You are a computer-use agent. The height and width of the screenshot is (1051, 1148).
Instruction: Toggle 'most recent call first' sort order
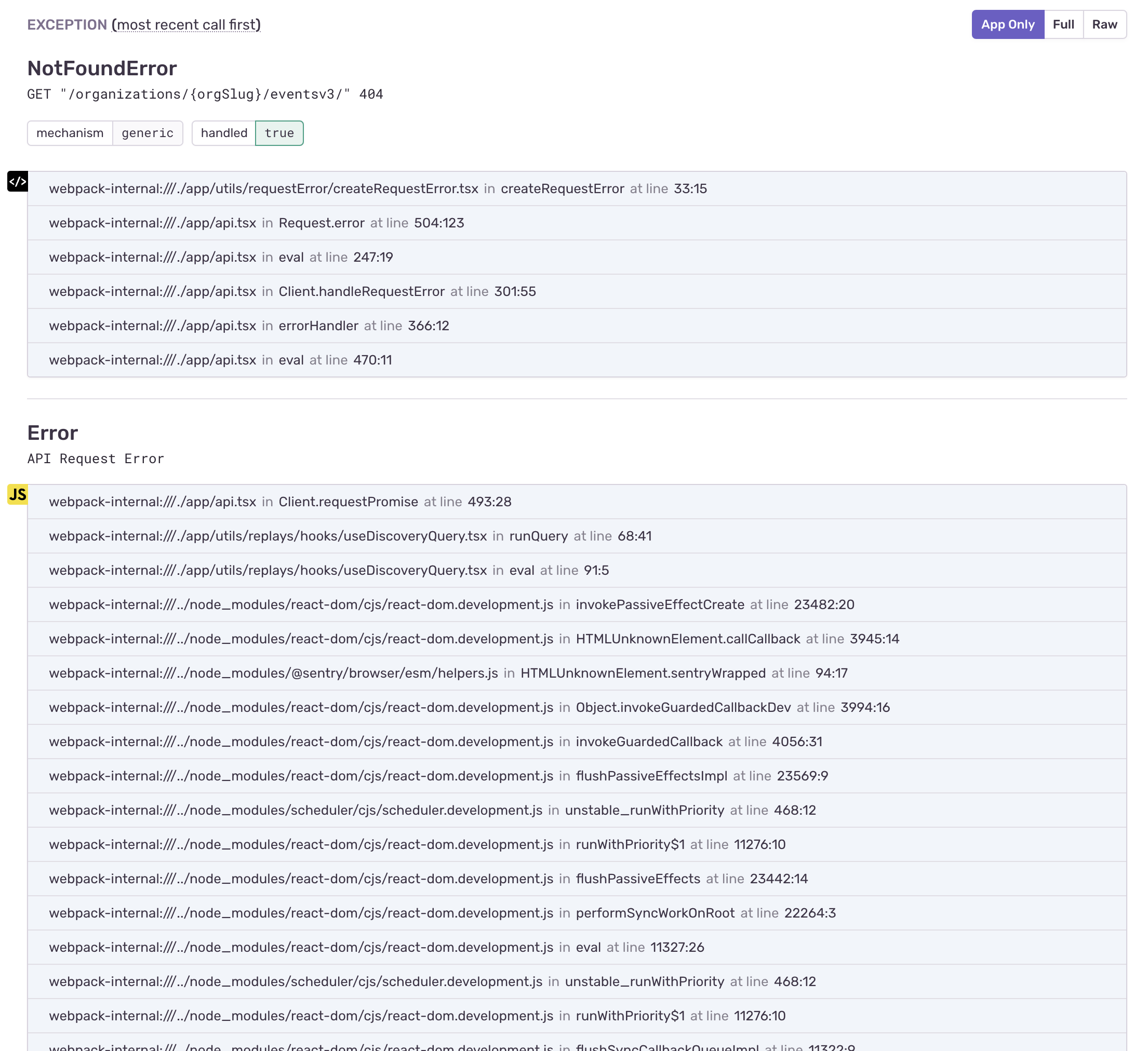coord(186,25)
